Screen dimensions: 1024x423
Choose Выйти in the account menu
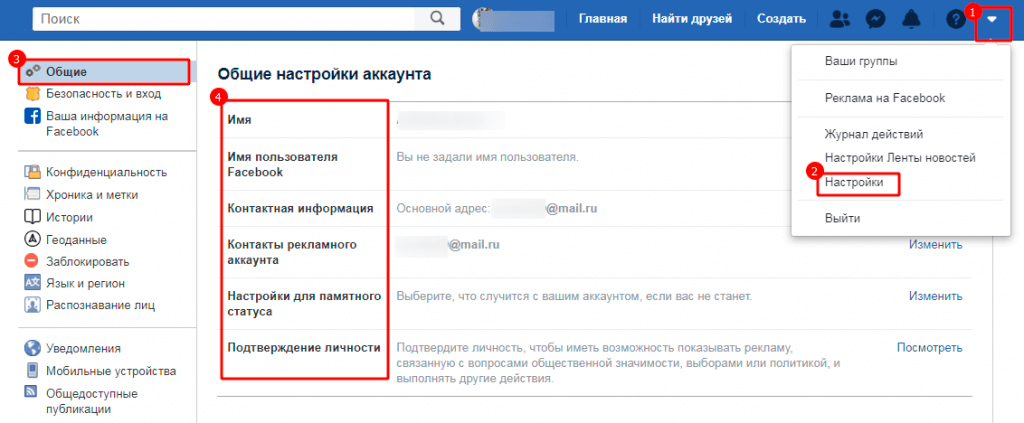coord(842,218)
